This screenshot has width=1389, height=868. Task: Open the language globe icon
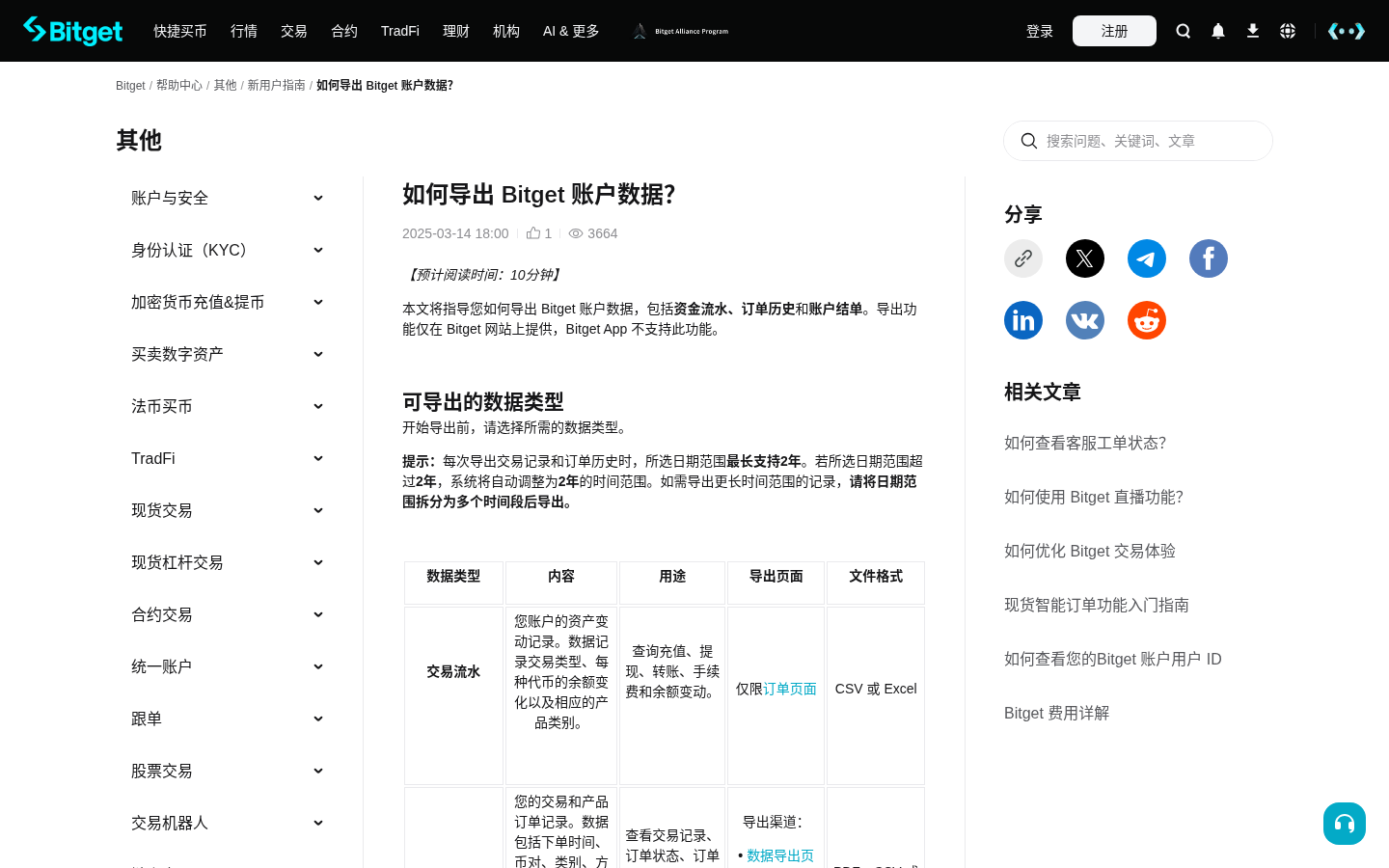click(1288, 31)
